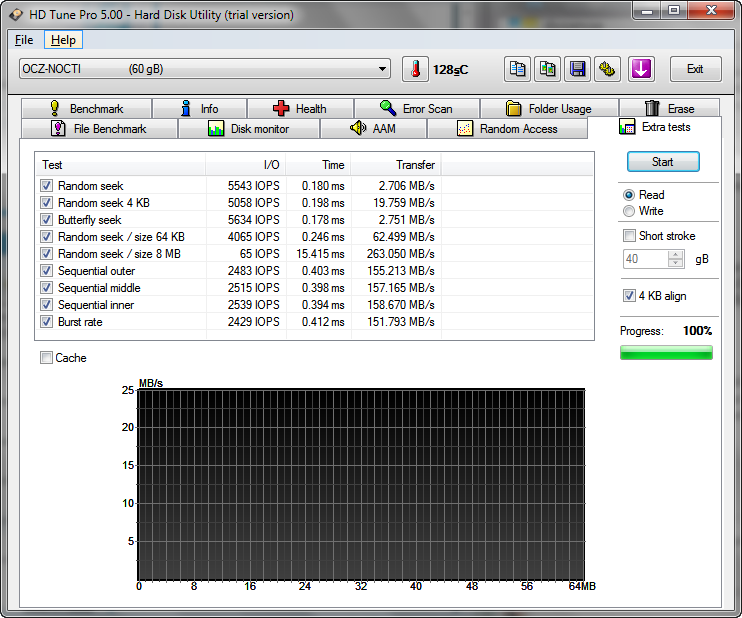This screenshot has height=618, width=742.
Task: Open the Help menu
Action: 63,40
